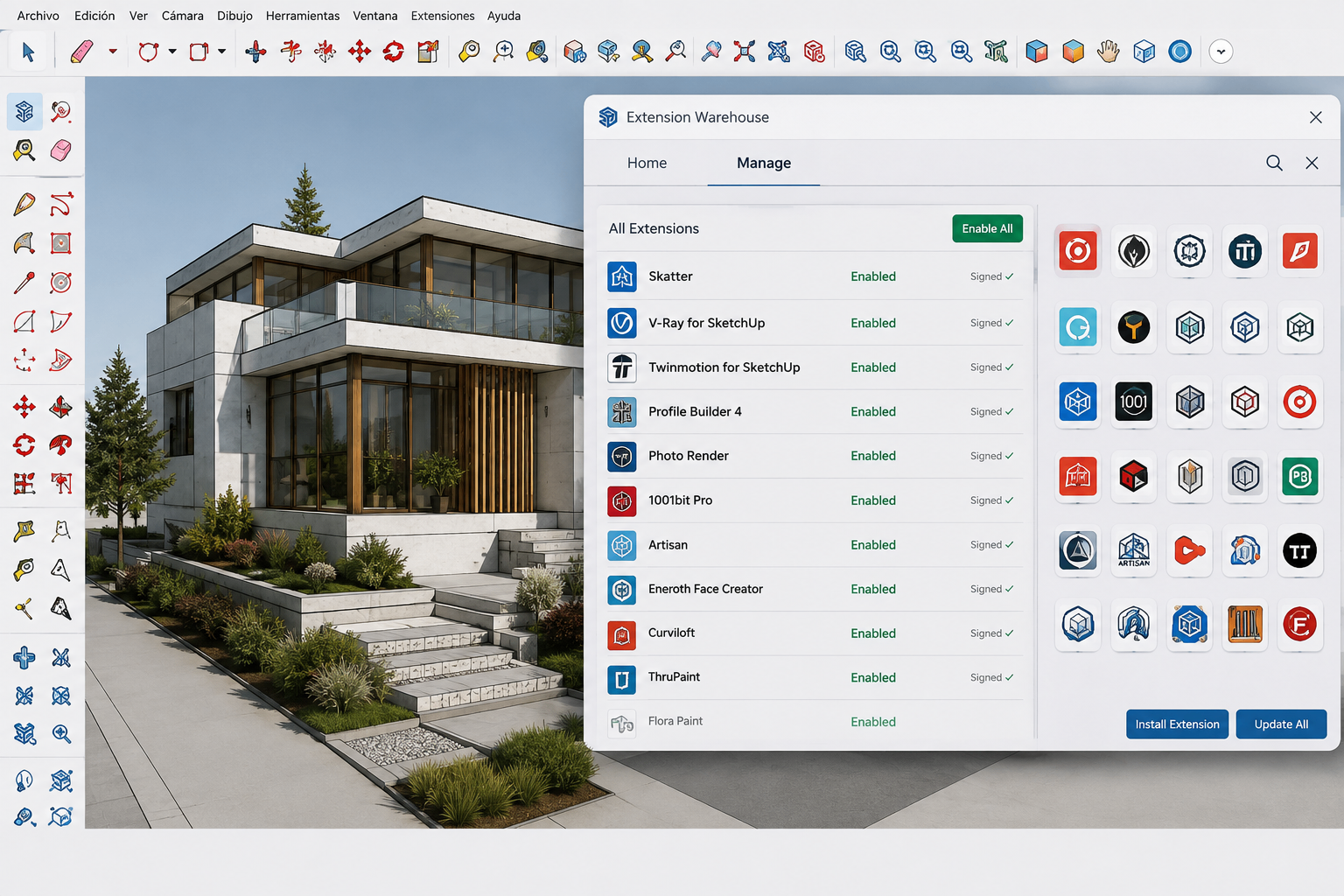Viewport: 1344px width, 896px height.
Task: Open the dropdown next to the circle tool
Action: [x=172, y=52]
